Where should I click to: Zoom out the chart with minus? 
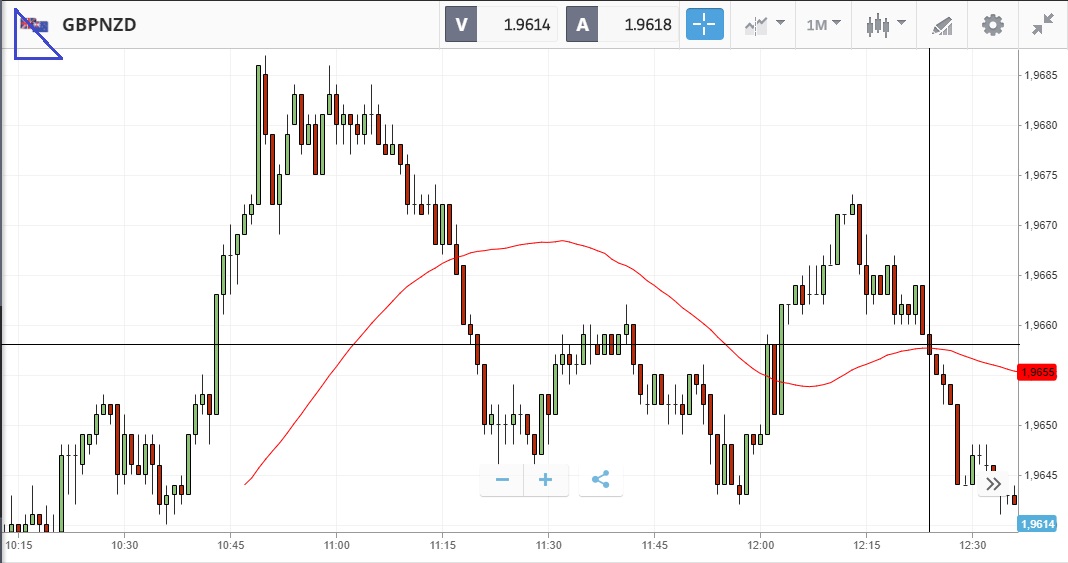point(502,480)
